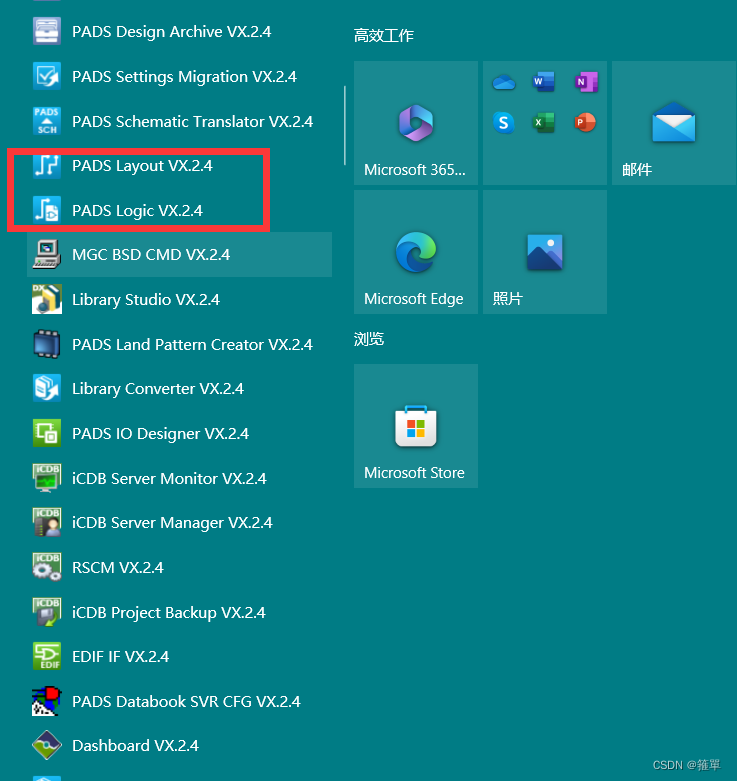The height and width of the screenshot is (781, 737).
Task: Click the Word icon in Office tile
Action: click(x=544, y=82)
